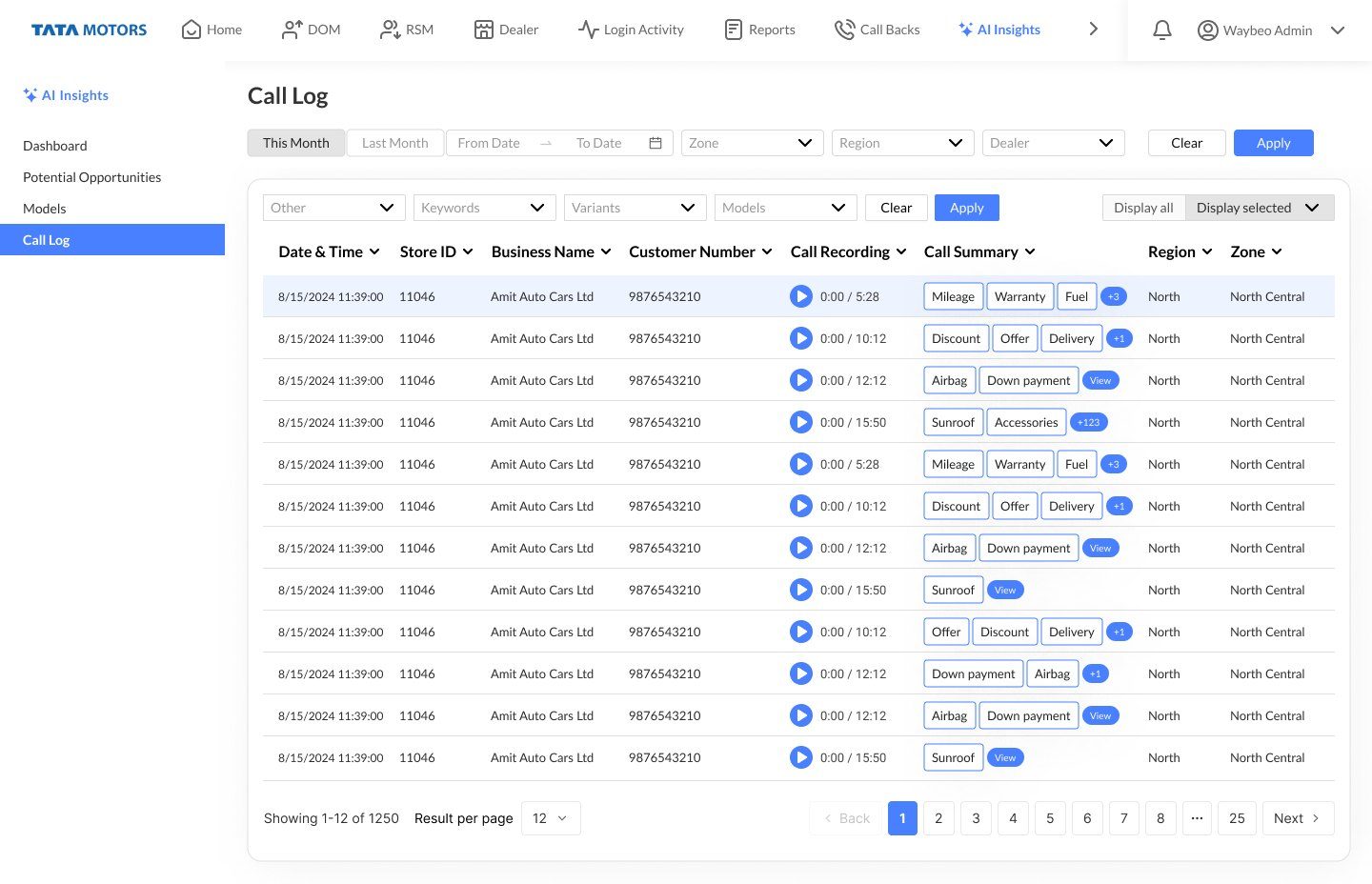1372x884 pixels.
Task: Open the date picker calendar icon
Action: [x=655, y=142]
